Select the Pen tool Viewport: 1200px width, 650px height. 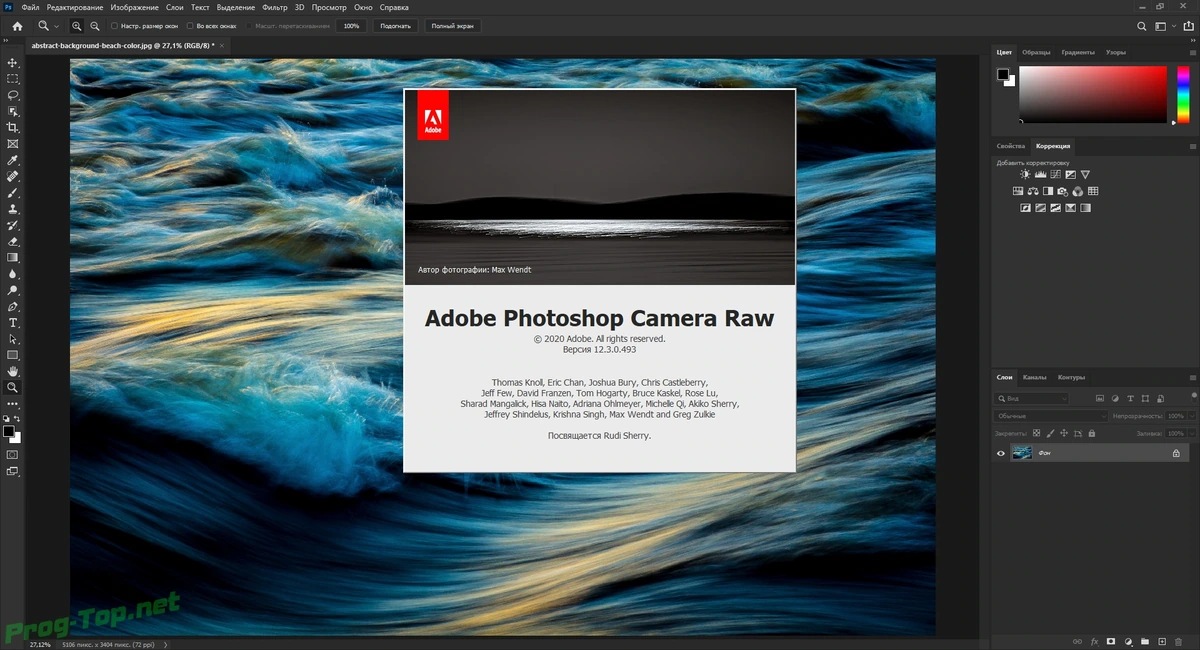13,306
